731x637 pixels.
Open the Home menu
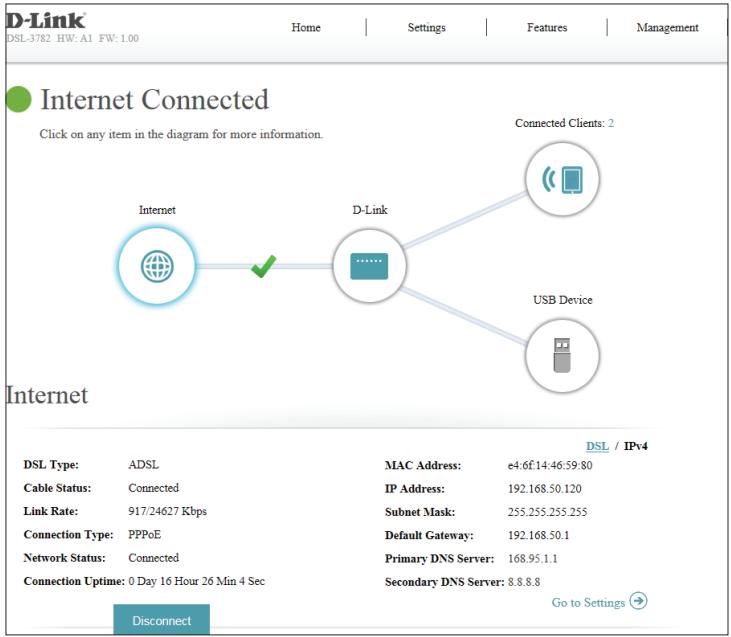point(306,28)
